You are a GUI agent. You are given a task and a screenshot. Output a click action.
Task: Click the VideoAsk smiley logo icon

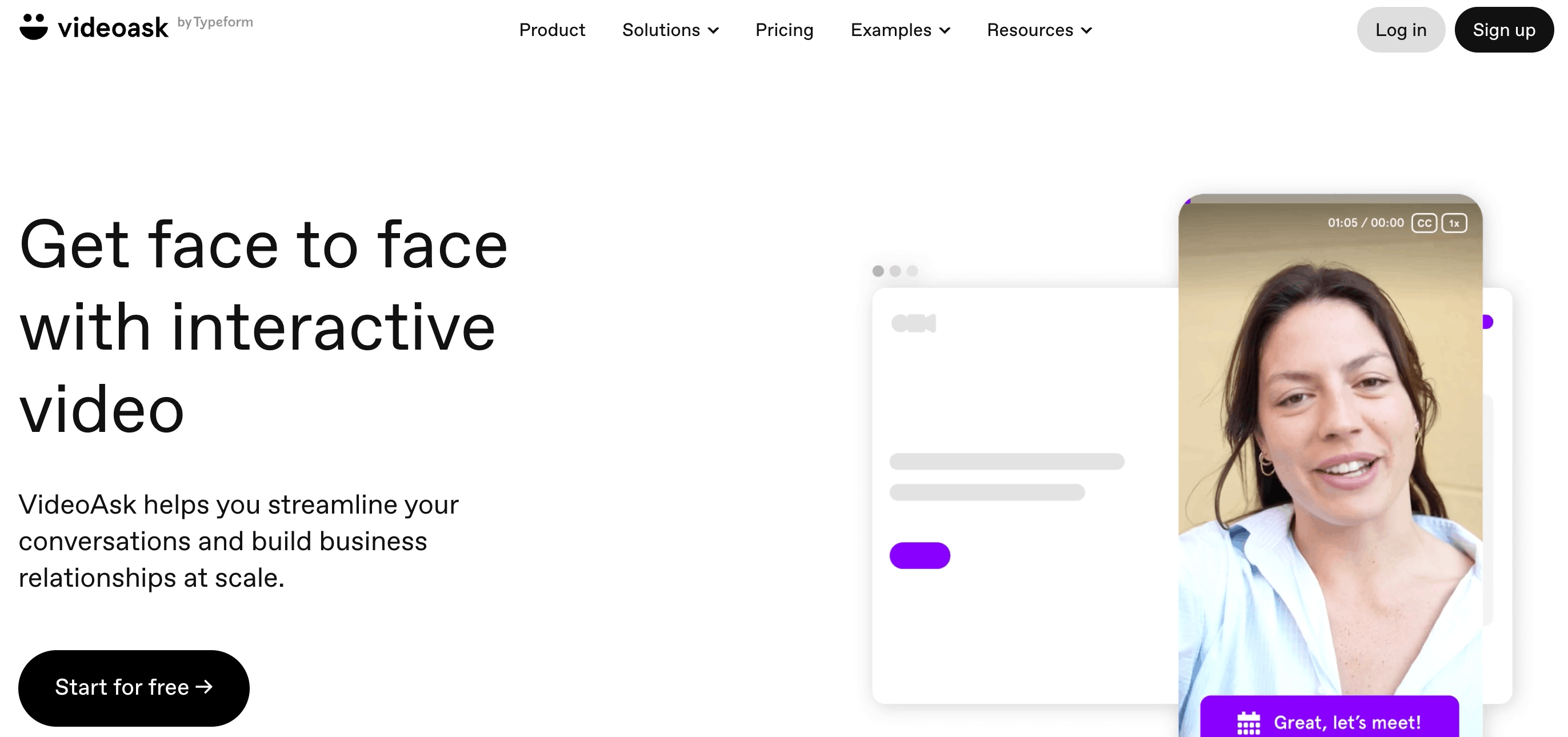coord(34,27)
